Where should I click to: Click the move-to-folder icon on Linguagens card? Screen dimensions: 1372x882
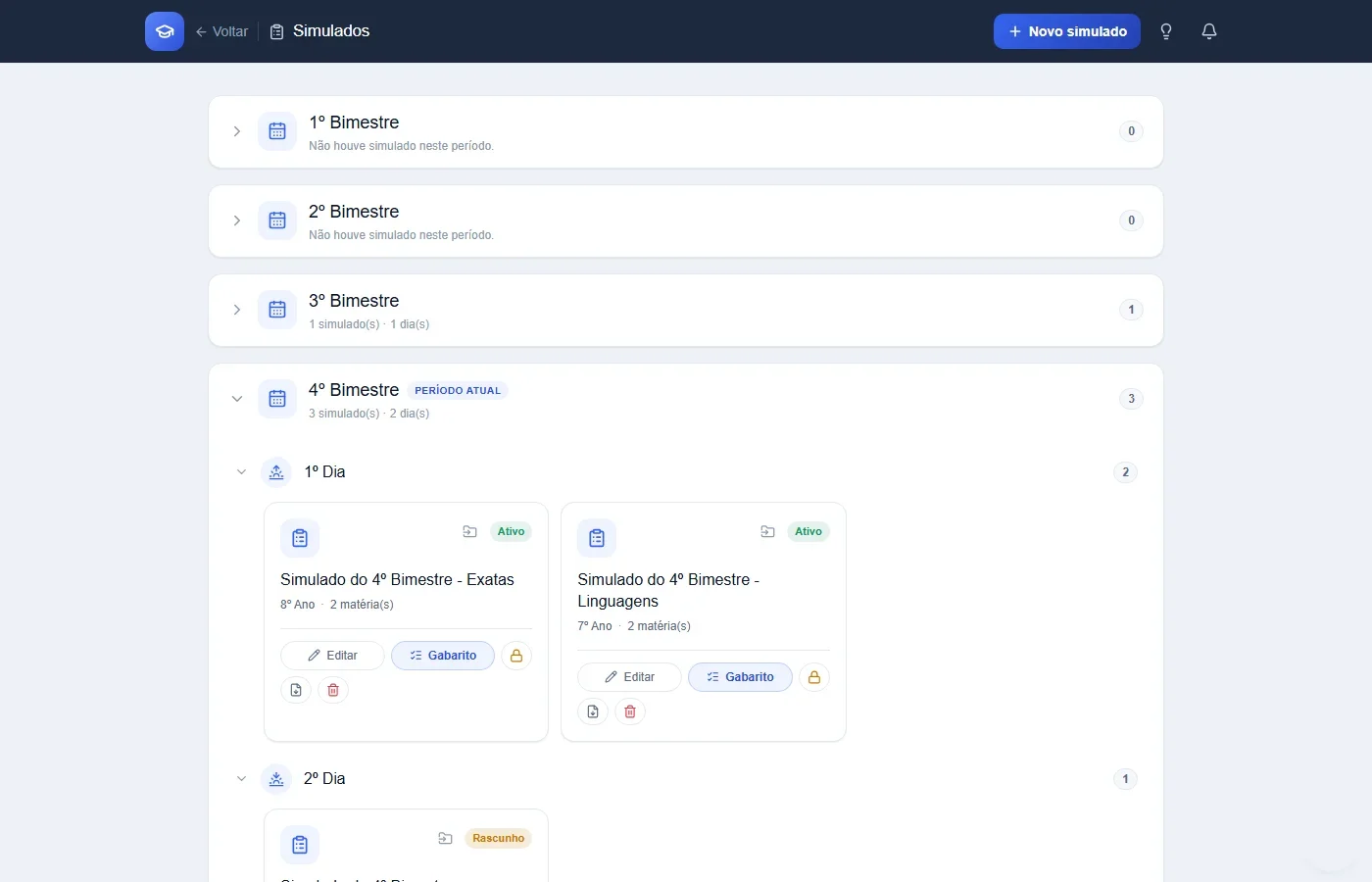pos(768,532)
